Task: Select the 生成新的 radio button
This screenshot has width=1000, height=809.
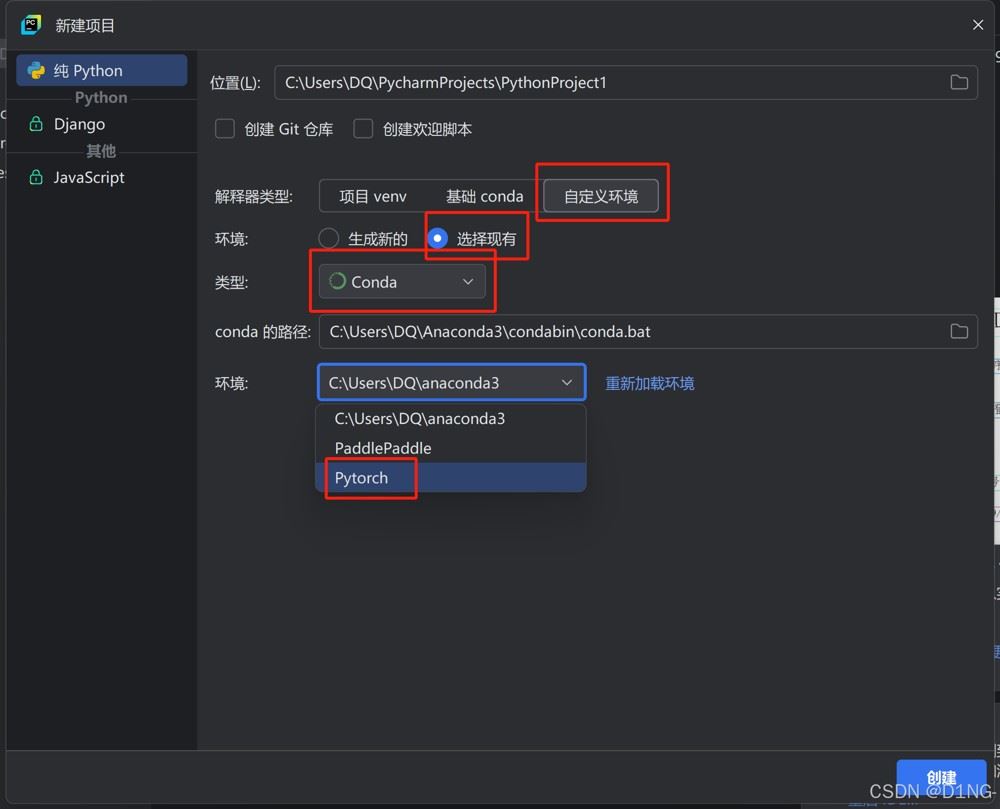Action: pos(328,238)
